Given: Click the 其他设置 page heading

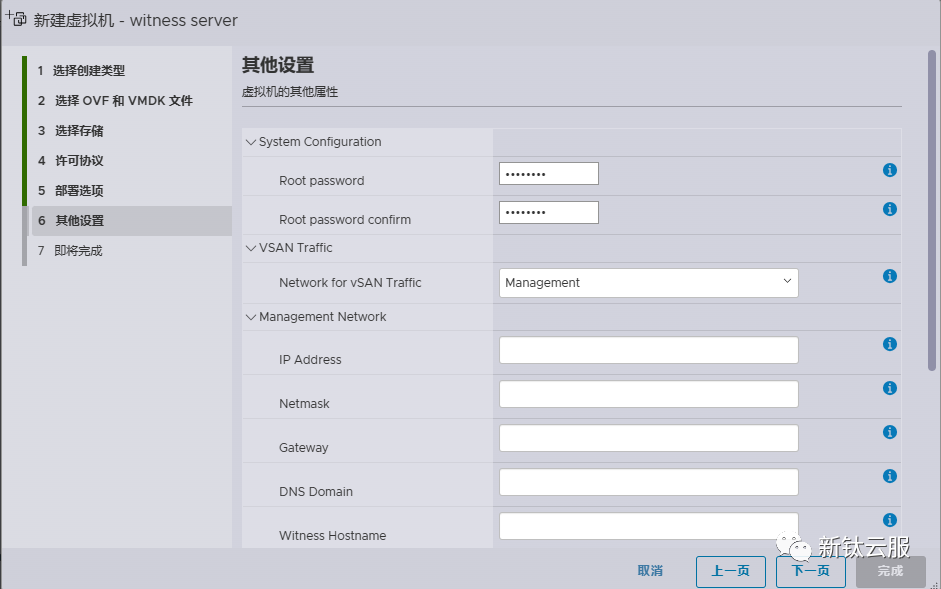Looking at the screenshot, I should tap(278, 65).
